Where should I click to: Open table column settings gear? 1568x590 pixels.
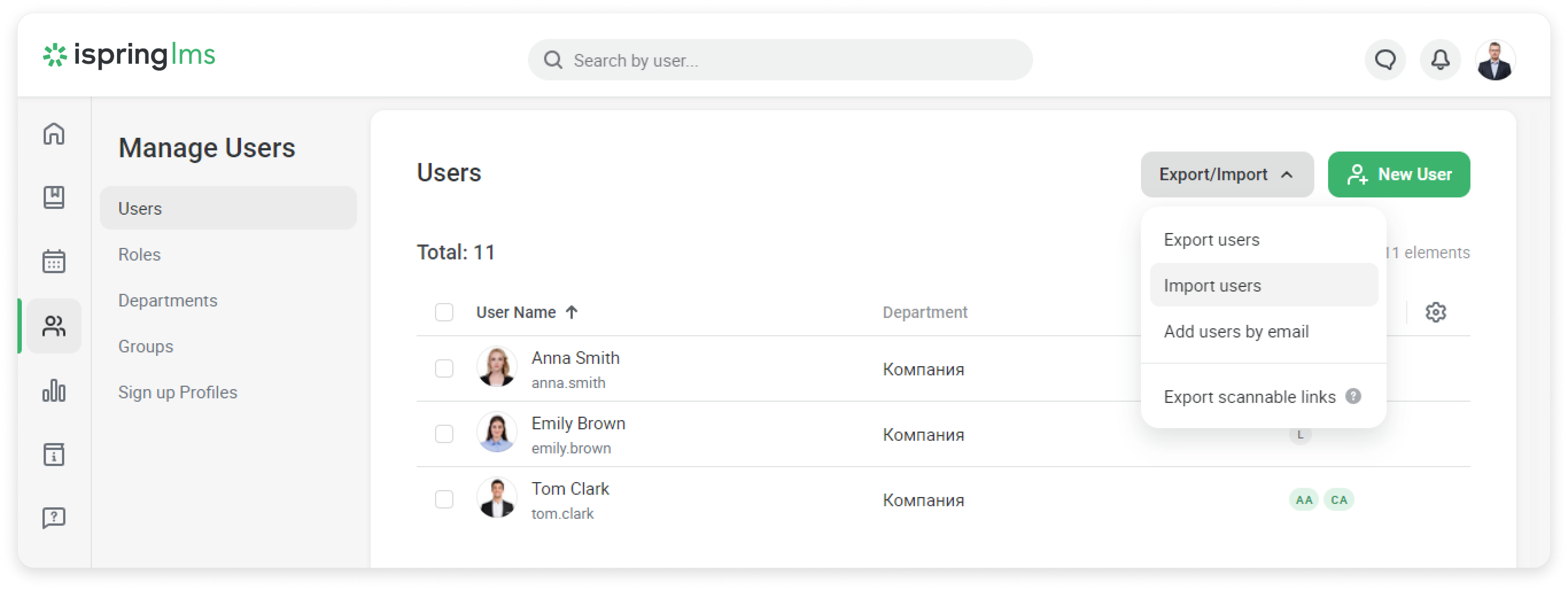tap(1435, 312)
